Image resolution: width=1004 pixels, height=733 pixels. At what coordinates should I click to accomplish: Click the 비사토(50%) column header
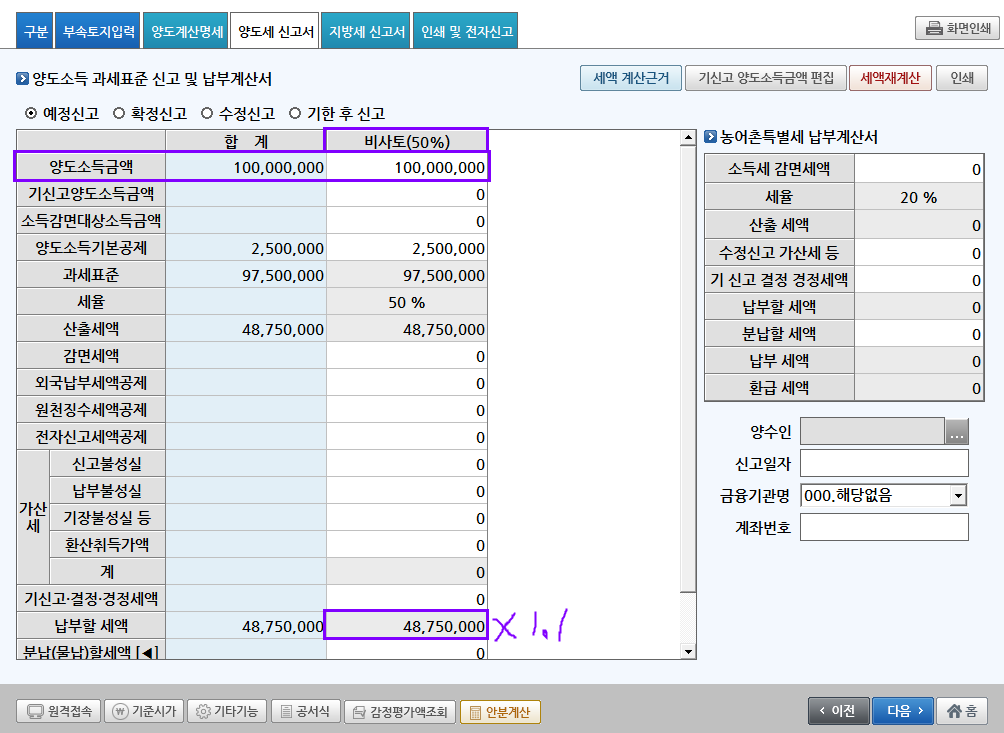pyautogui.click(x=407, y=141)
